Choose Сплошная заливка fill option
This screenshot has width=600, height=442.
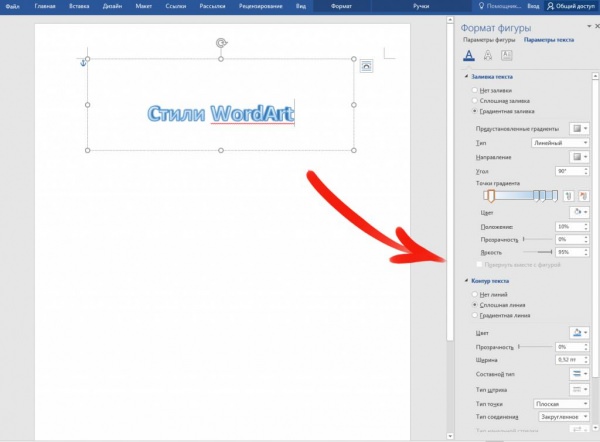pyautogui.click(x=475, y=101)
